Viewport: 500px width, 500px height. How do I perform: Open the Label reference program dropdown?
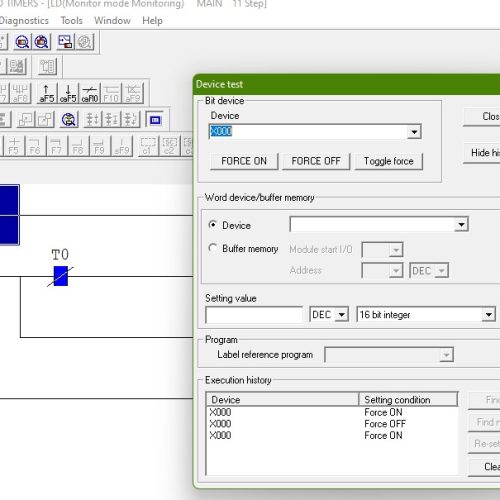(x=447, y=355)
